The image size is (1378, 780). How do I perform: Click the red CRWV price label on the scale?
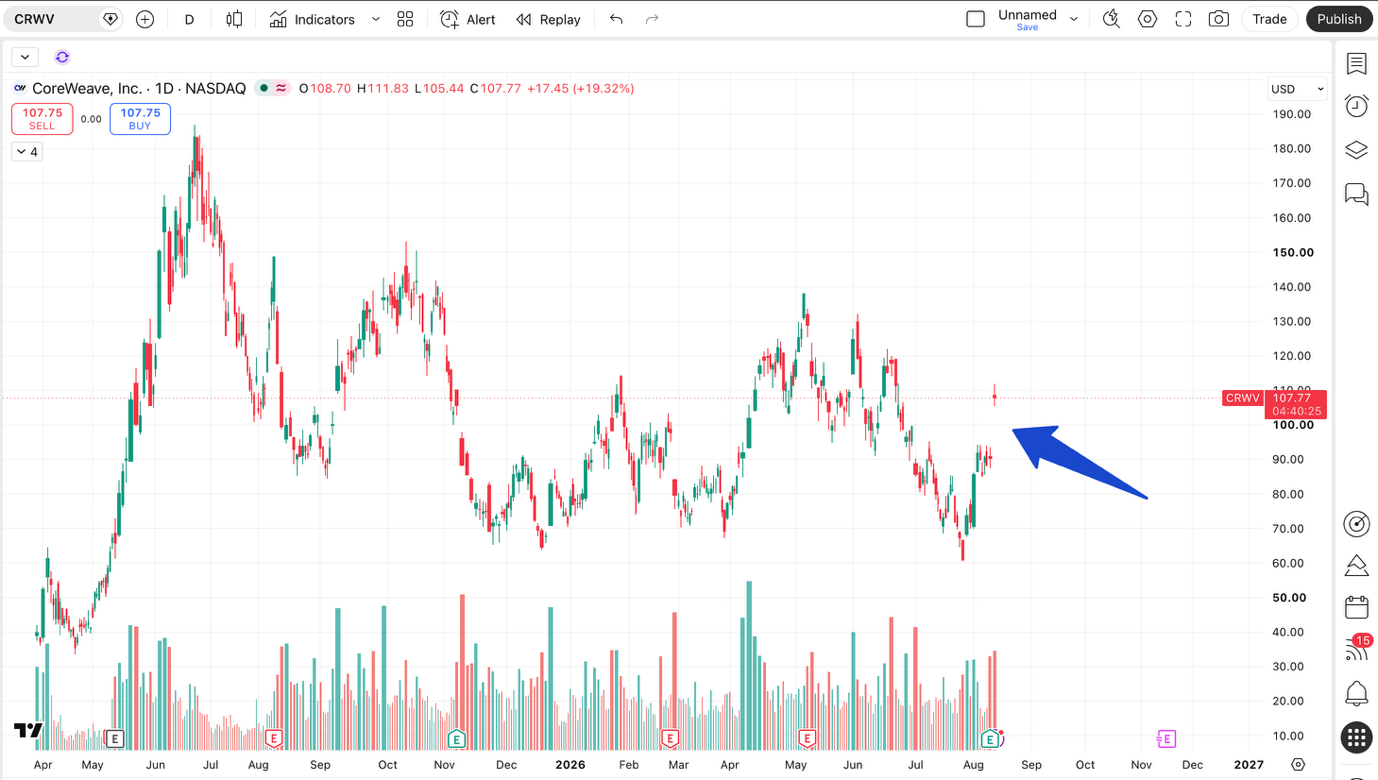tap(1243, 398)
